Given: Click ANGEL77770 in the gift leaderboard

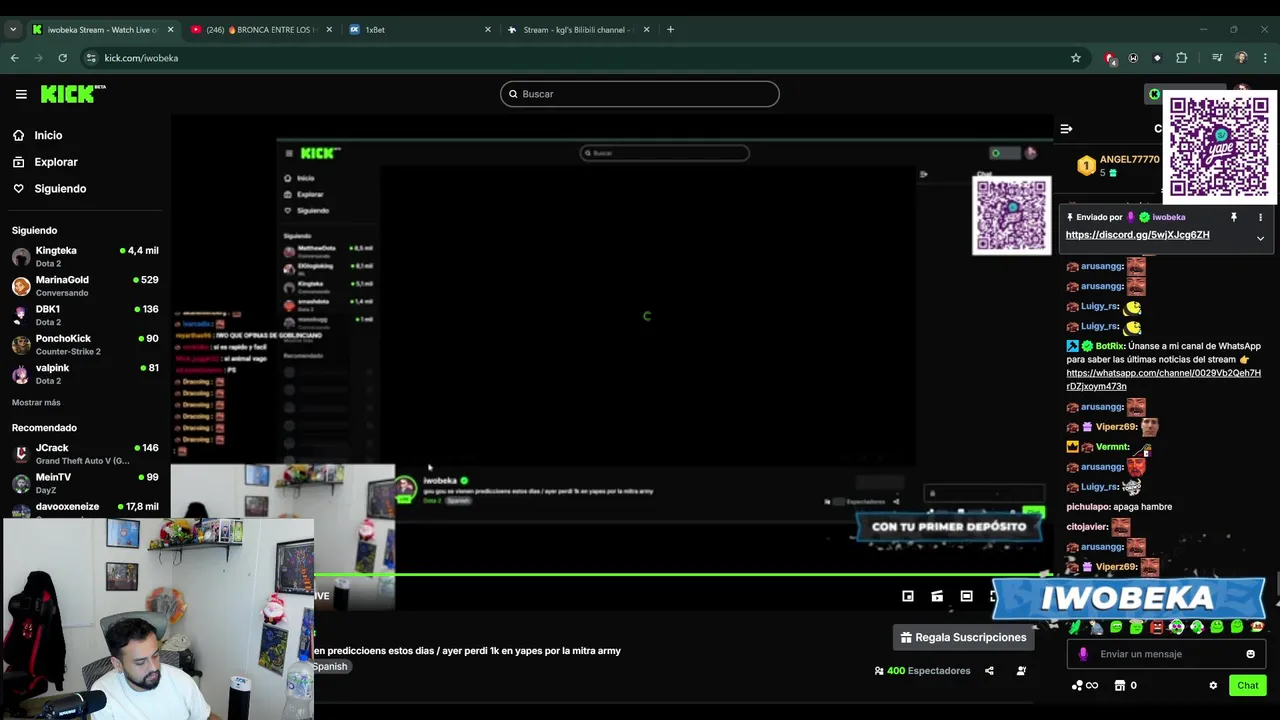Looking at the screenshot, I should point(1129,159).
